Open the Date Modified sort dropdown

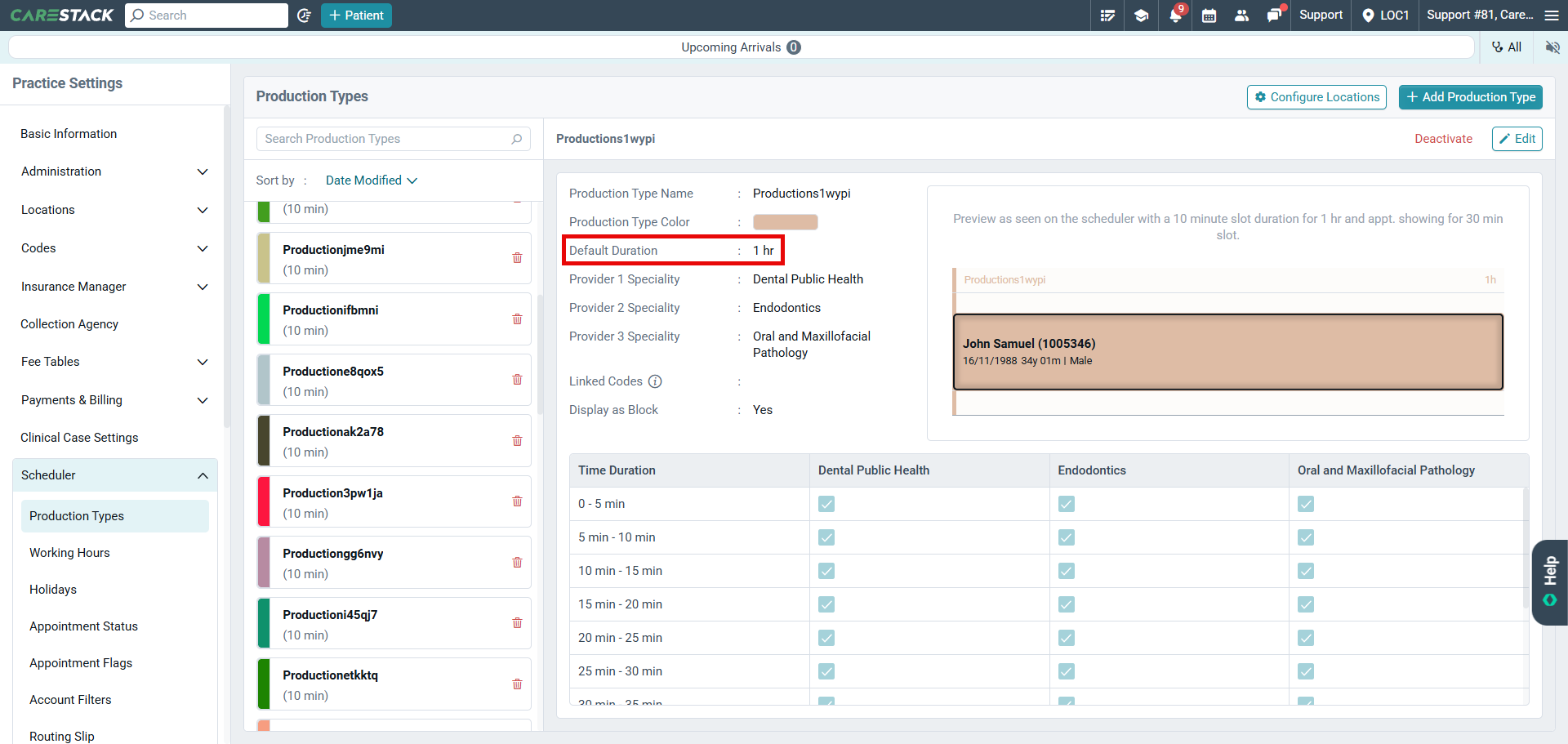pyautogui.click(x=372, y=180)
